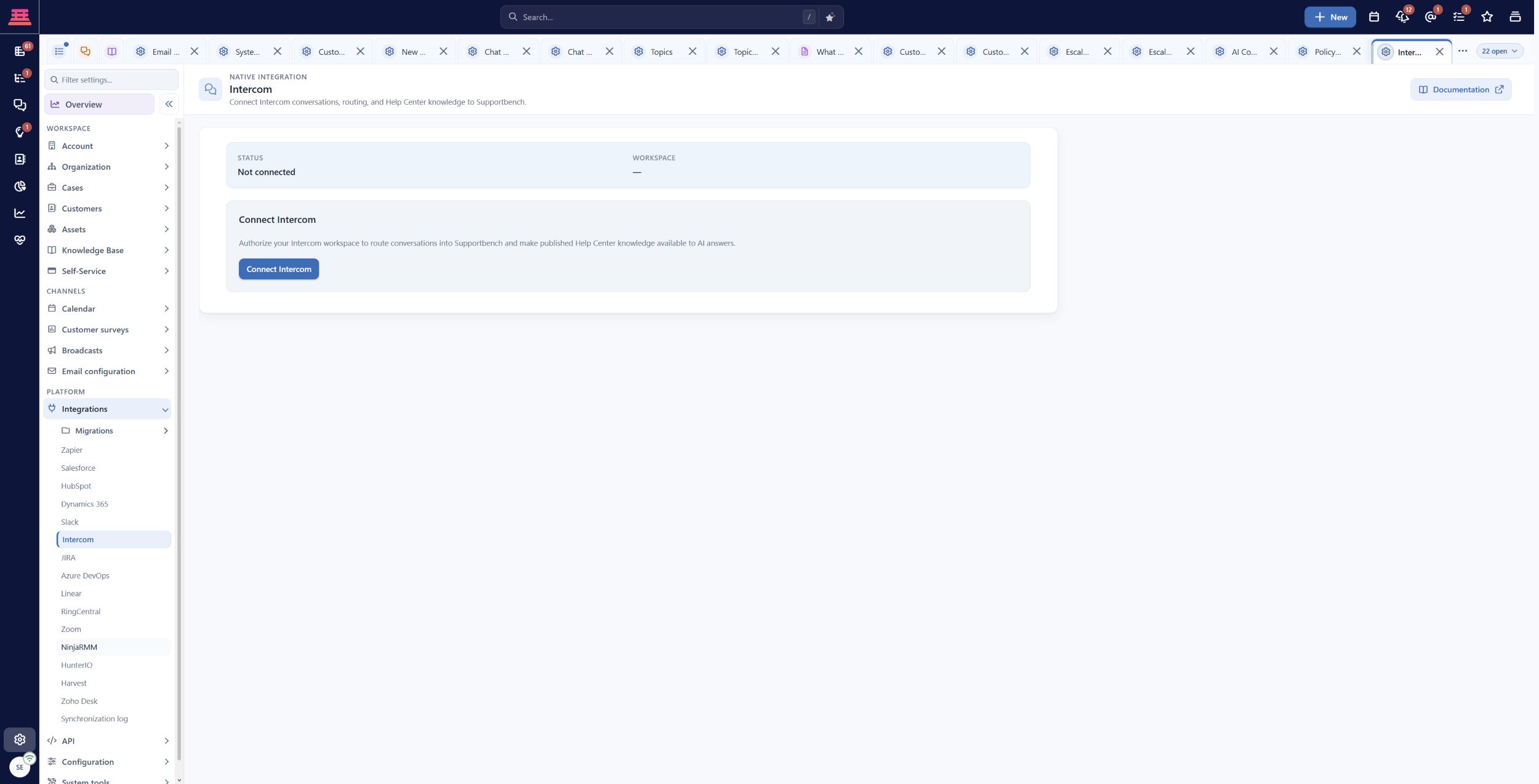Open the heart health icon in left rail
The image size is (1539, 784).
pyautogui.click(x=20, y=241)
